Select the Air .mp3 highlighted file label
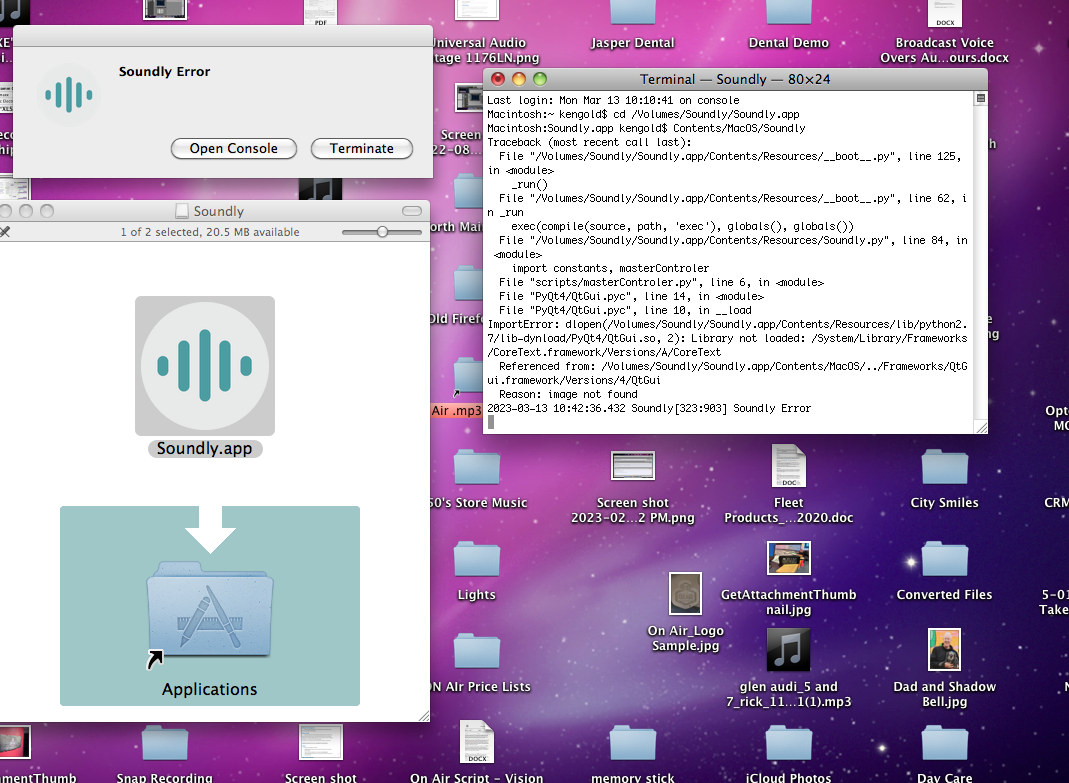 (x=456, y=411)
